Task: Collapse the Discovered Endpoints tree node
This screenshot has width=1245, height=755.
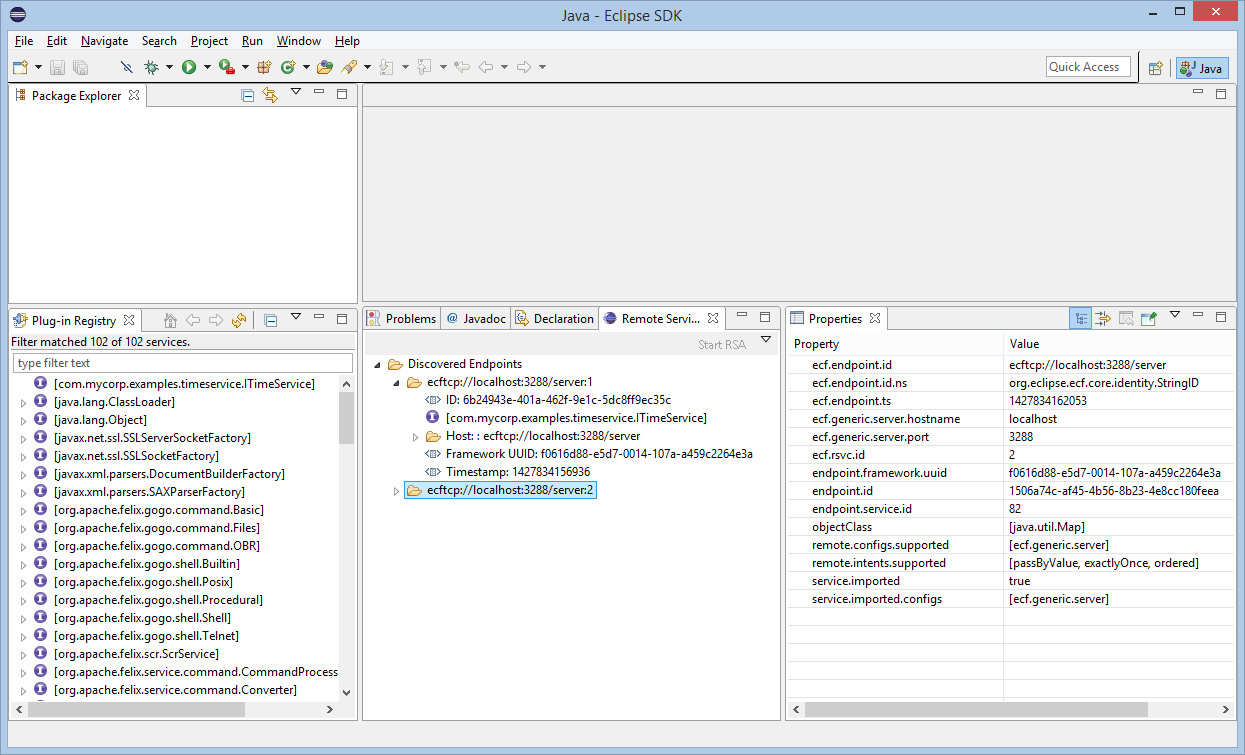Action: 375,365
